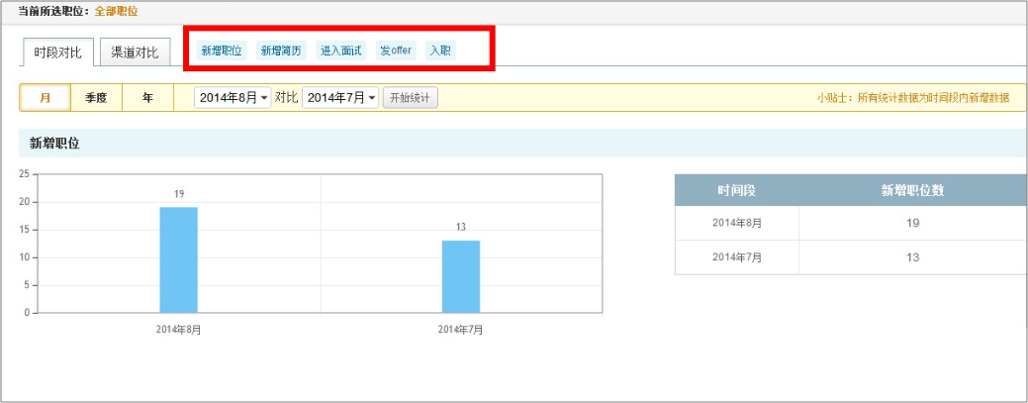The height and width of the screenshot is (403, 1028).
Task: Show the 发offer statistics
Action: coord(396,50)
